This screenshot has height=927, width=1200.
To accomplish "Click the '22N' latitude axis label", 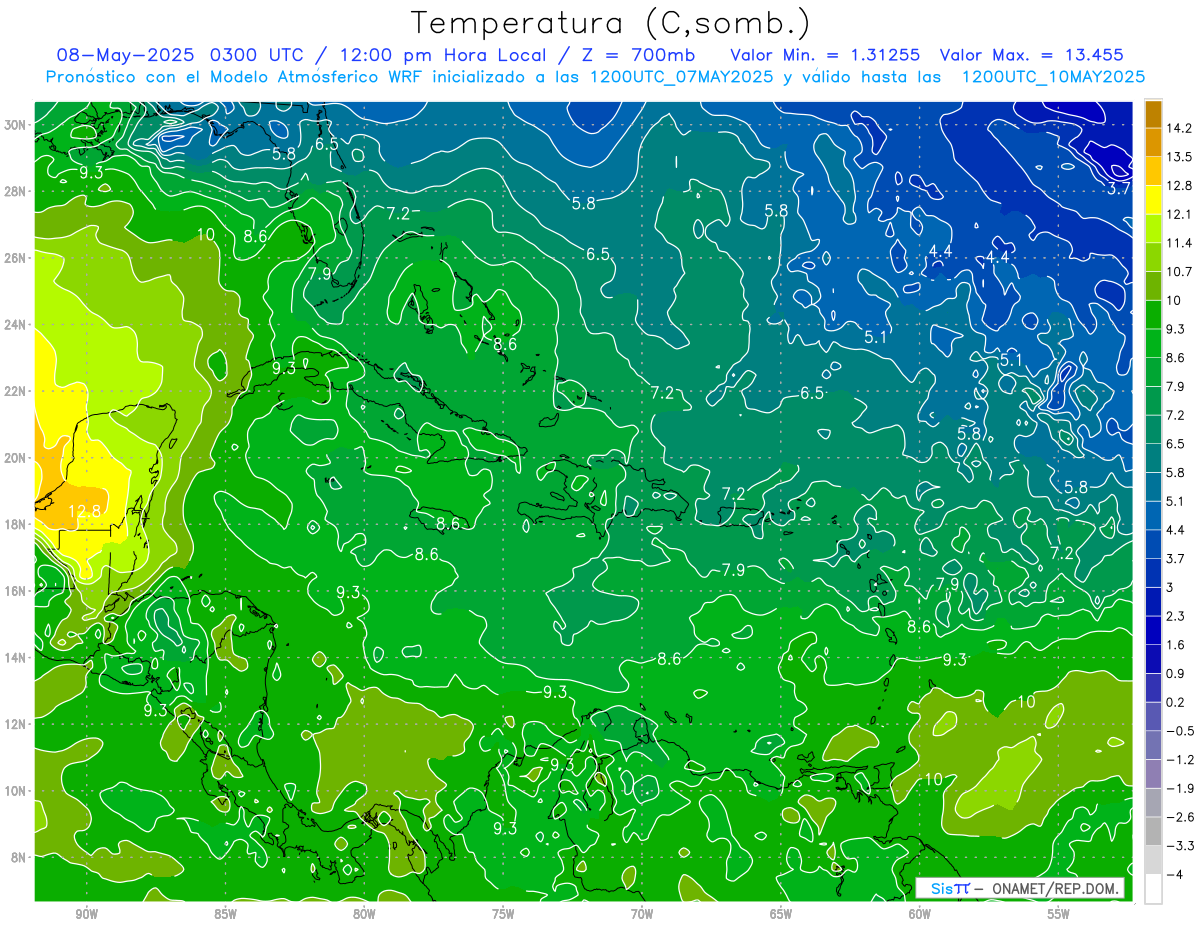I will [16, 391].
